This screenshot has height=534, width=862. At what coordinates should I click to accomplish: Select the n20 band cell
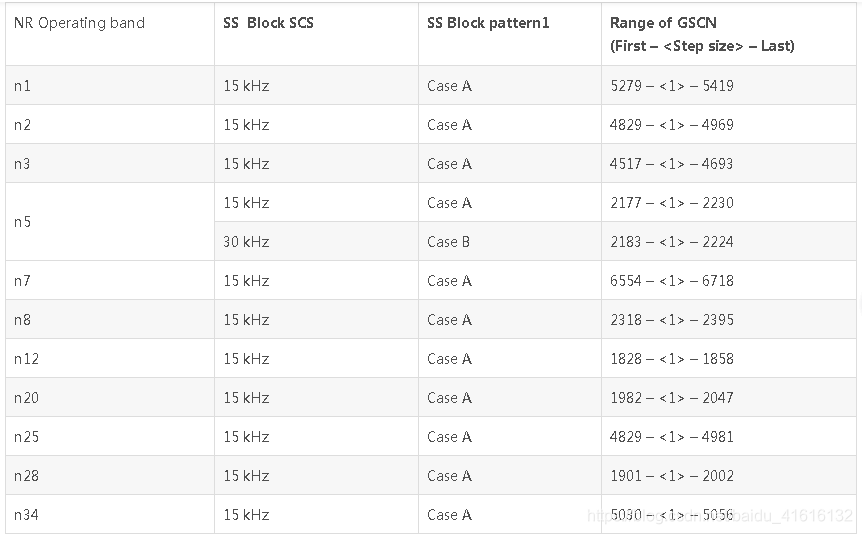coord(26,398)
